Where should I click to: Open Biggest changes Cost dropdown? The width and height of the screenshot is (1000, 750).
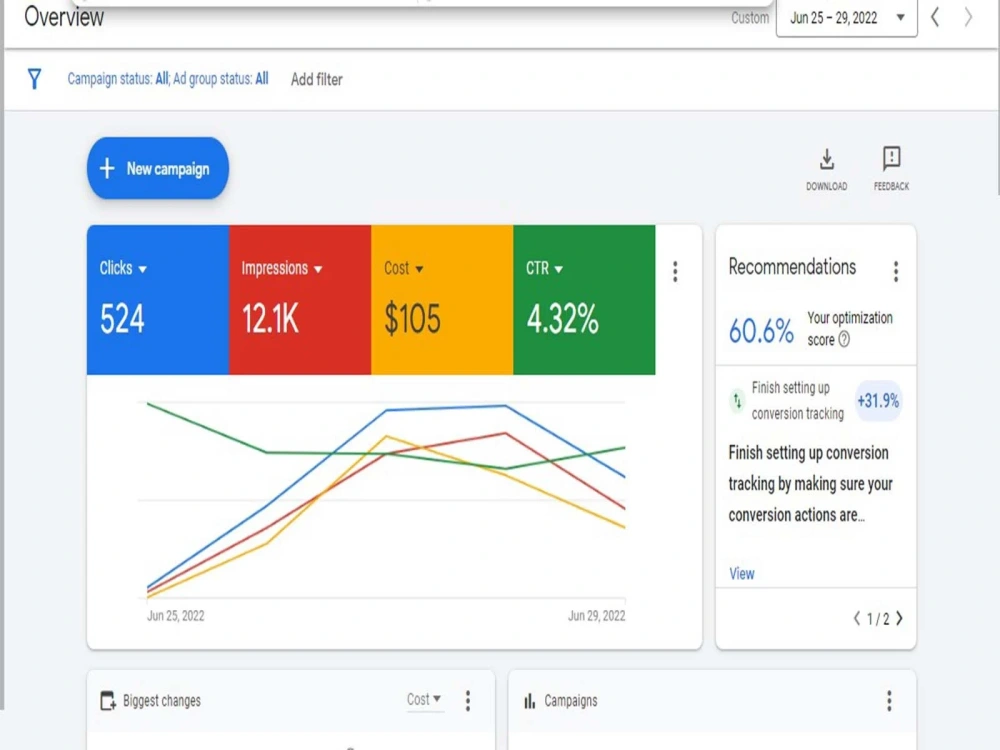(424, 700)
